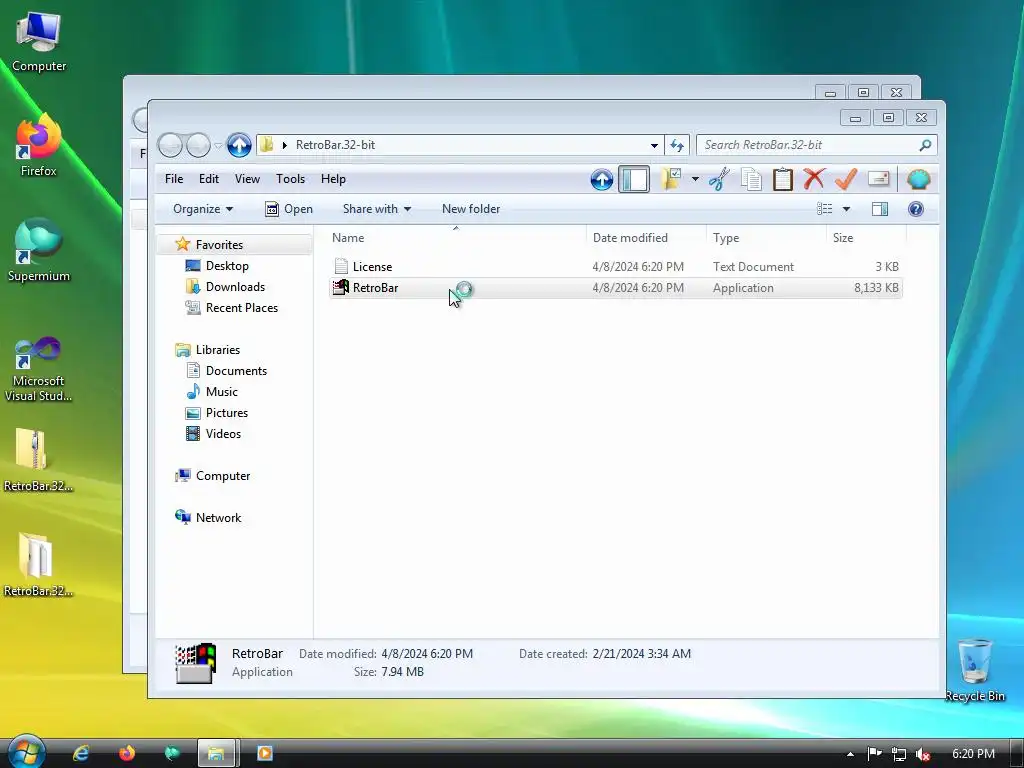Click the orange checkmark Properties icon
Viewport: 1024px width, 768px height.
tap(846, 179)
